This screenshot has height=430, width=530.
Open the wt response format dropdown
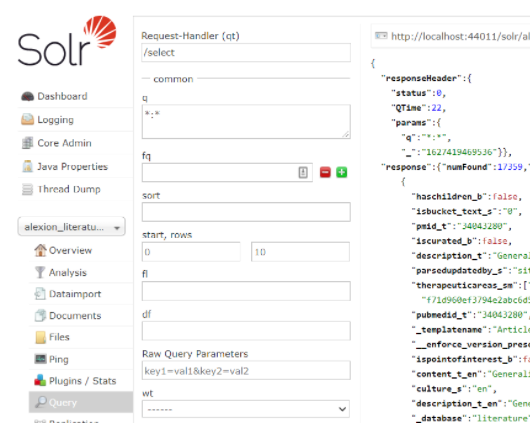(246, 409)
